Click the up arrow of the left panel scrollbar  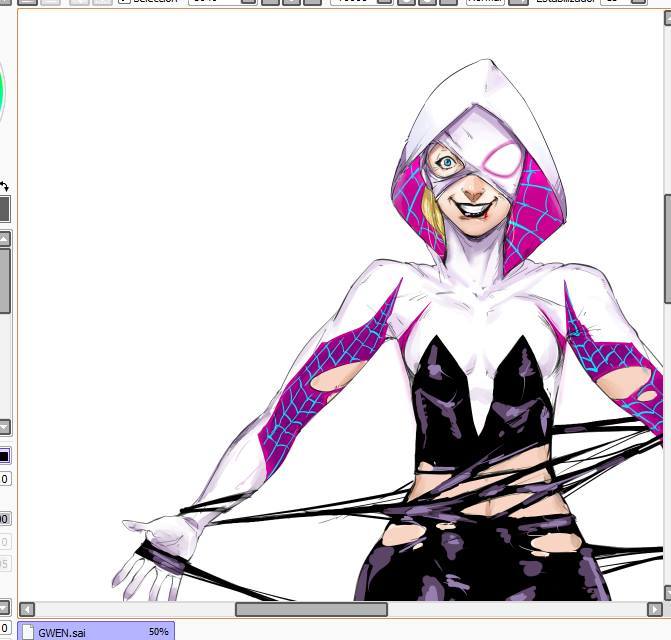pos(4,239)
